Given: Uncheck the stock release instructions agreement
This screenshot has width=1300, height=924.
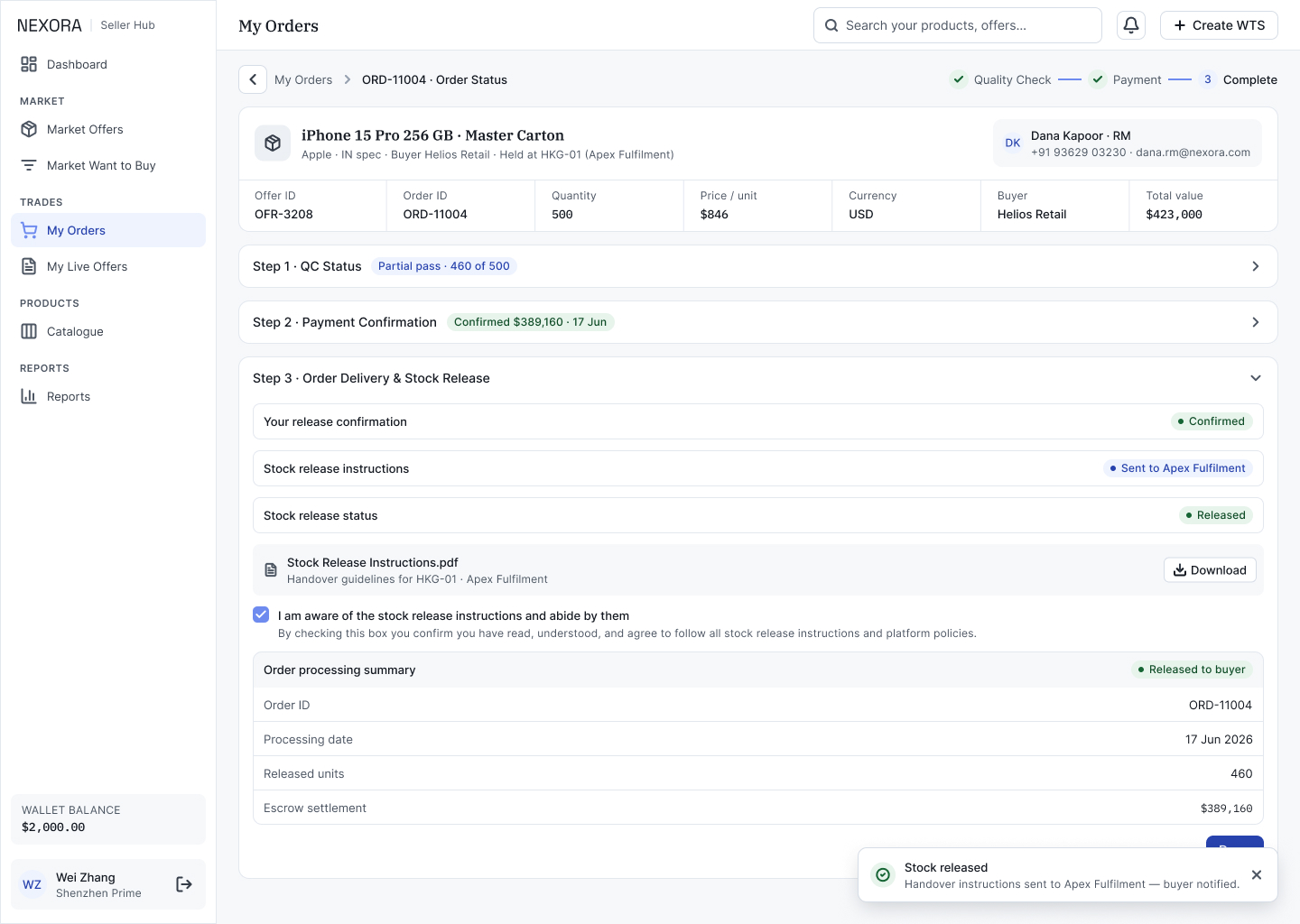Looking at the screenshot, I should 261,614.
